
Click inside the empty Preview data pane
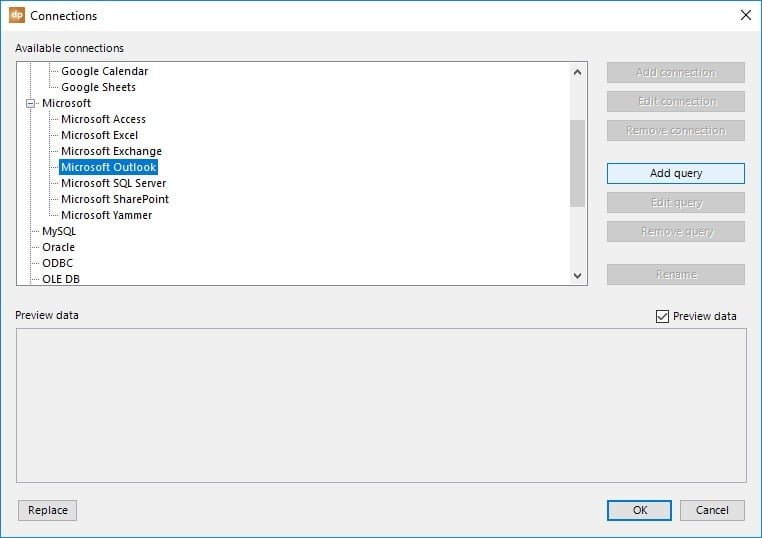(381, 405)
